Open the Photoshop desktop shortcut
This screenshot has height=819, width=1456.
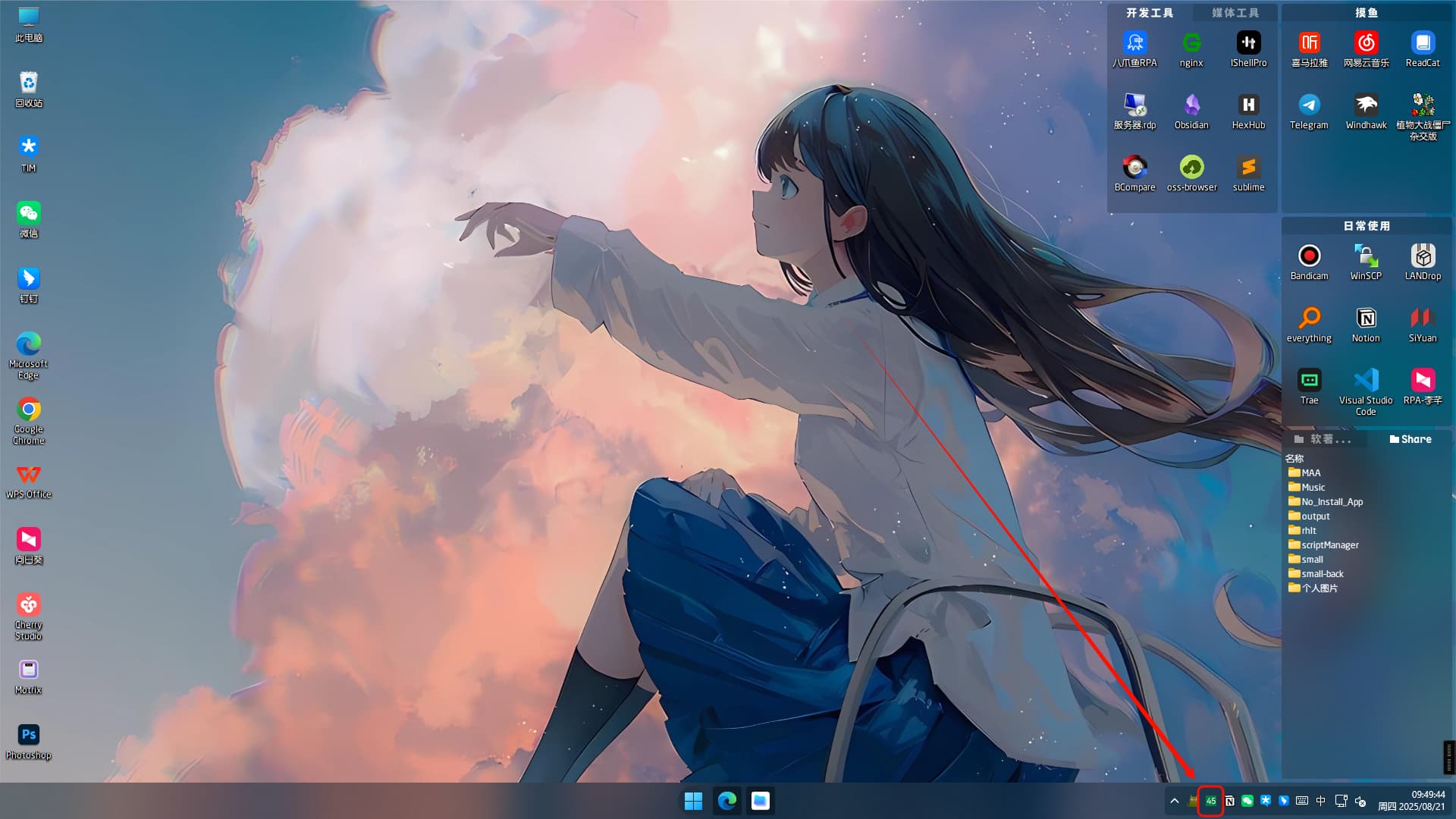tap(29, 741)
